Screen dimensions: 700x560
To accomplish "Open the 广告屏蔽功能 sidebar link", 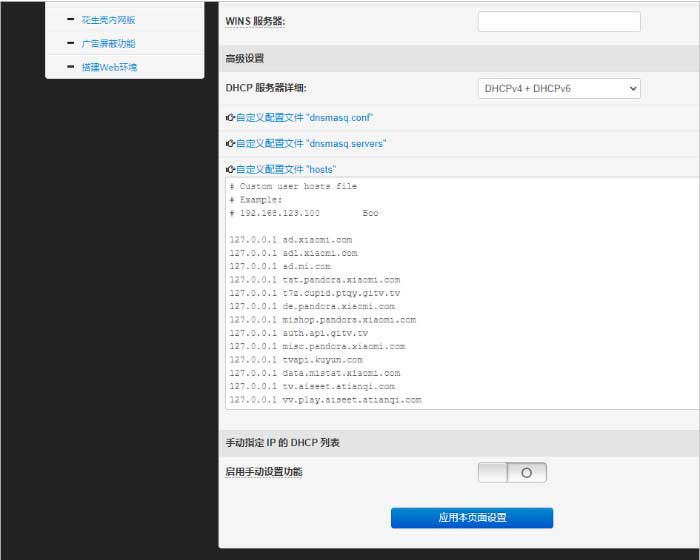I will 108,44.
